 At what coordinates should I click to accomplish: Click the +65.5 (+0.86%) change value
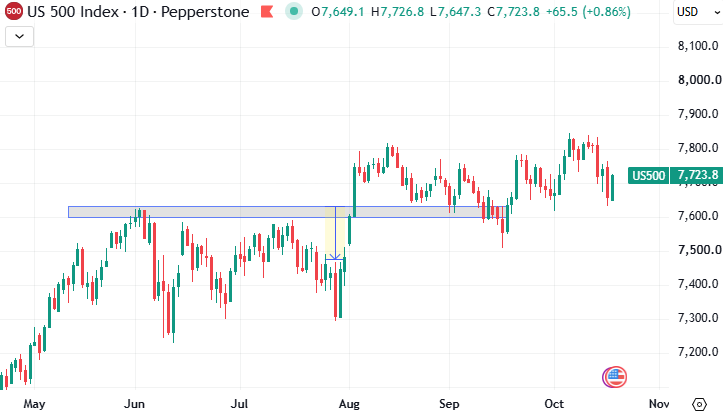tap(588, 12)
